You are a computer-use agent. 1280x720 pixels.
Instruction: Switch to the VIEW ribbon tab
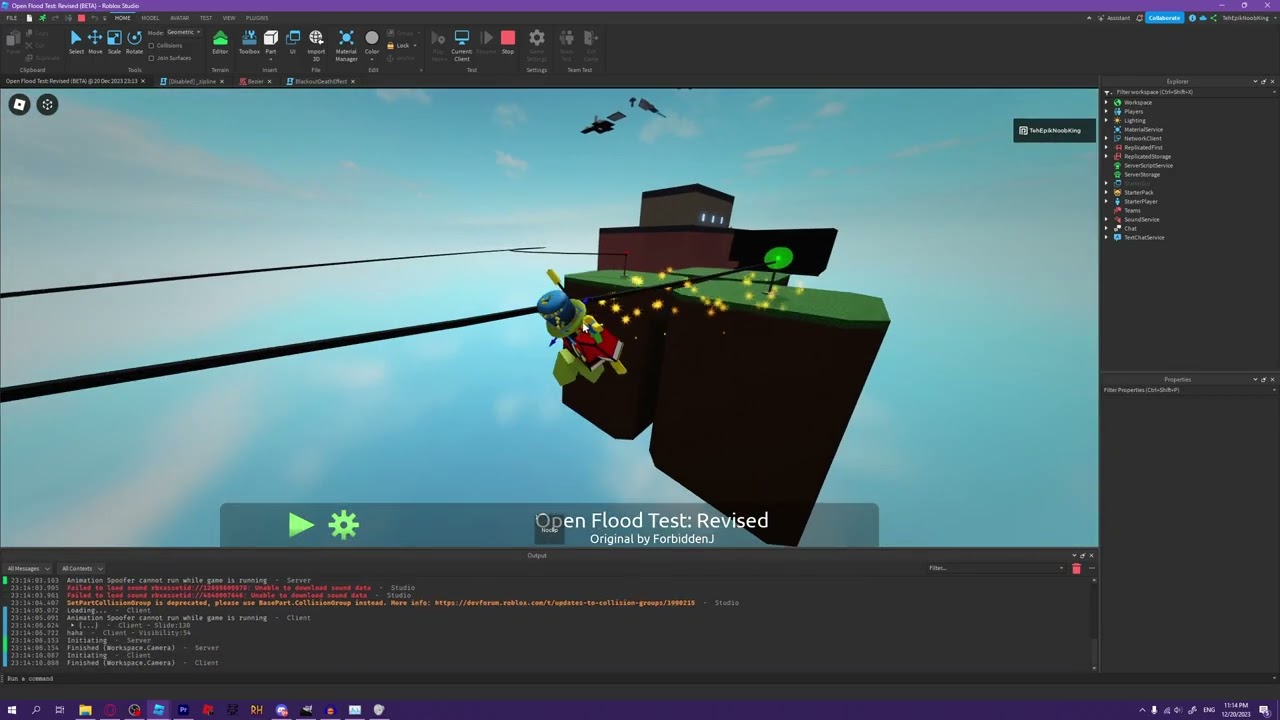coord(229,18)
